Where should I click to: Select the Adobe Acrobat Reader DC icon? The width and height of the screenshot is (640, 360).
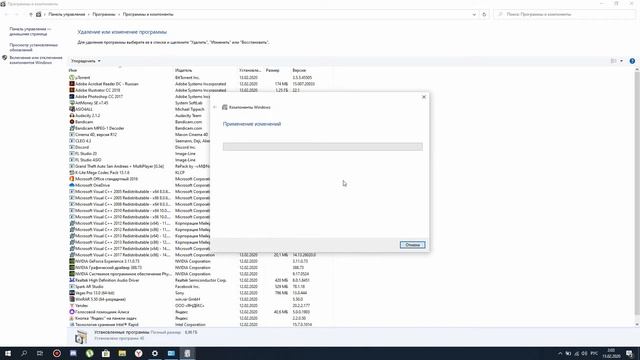click(x=72, y=84)
